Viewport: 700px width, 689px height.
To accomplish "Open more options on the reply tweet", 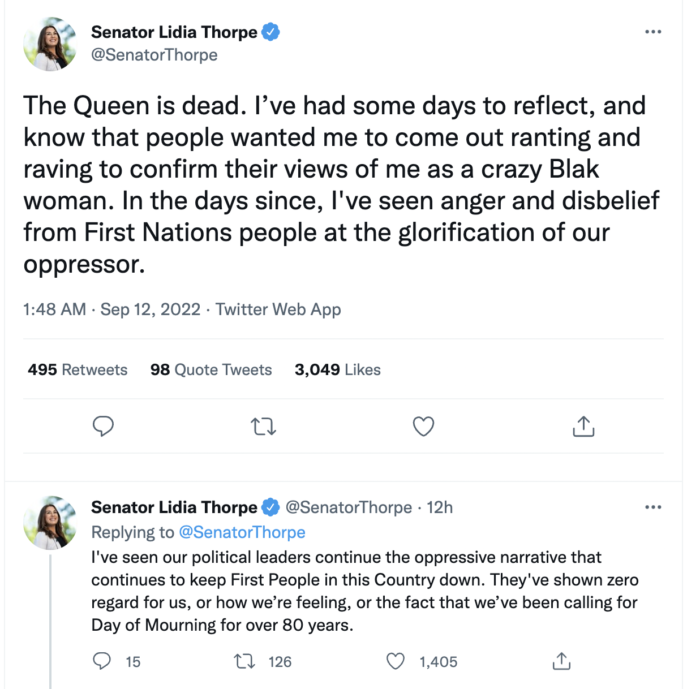I will 653,507.
